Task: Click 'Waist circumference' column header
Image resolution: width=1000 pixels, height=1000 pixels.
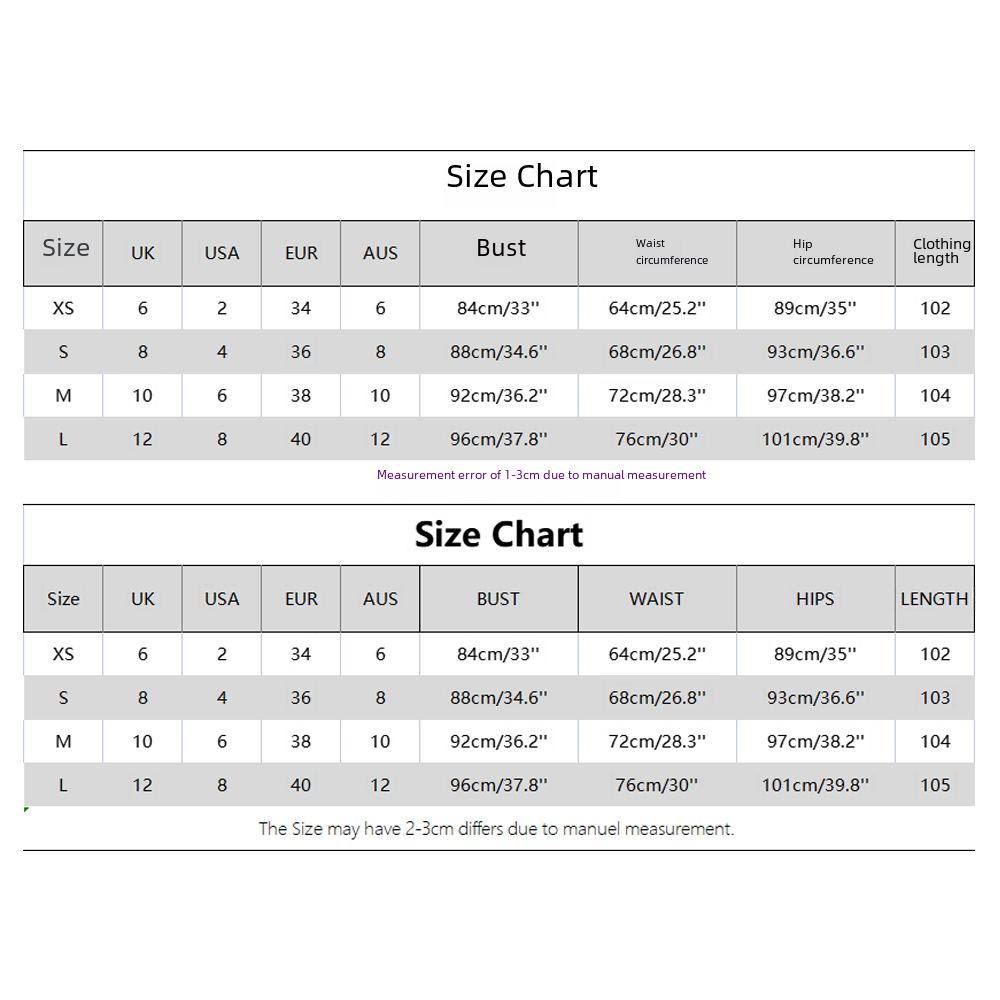Action: point(657,253)
